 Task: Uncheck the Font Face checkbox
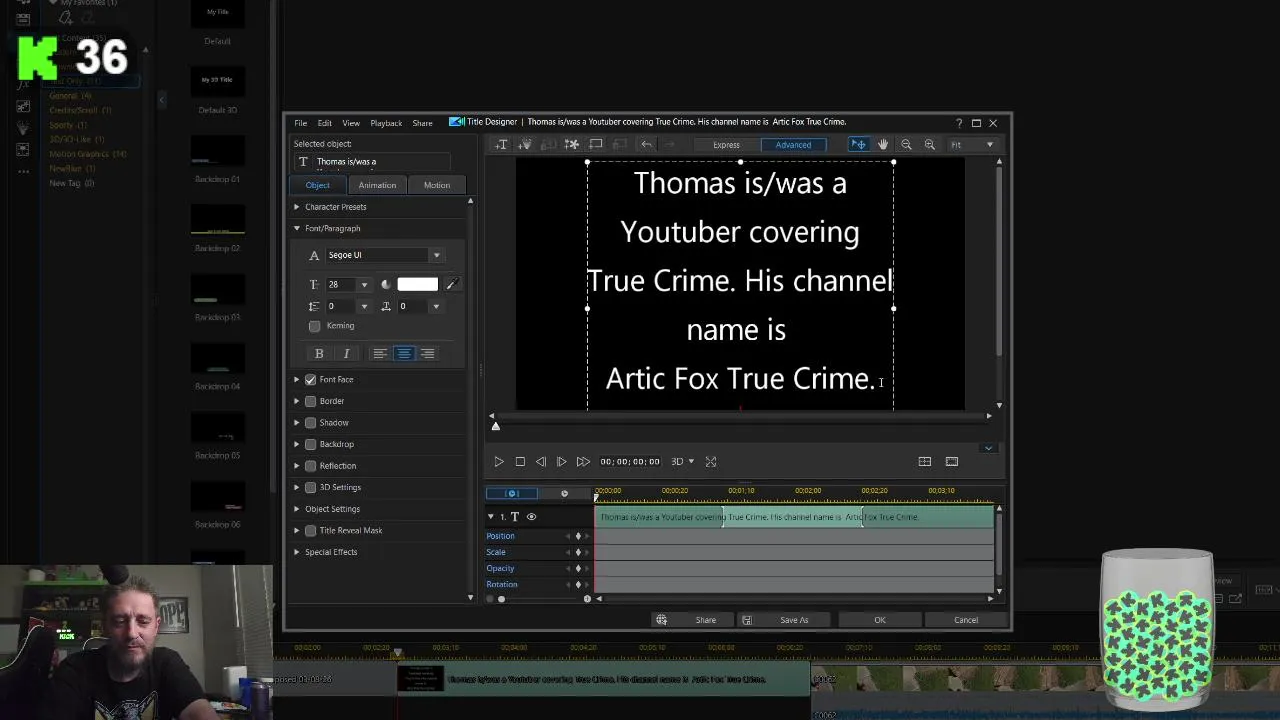[311, 380]
